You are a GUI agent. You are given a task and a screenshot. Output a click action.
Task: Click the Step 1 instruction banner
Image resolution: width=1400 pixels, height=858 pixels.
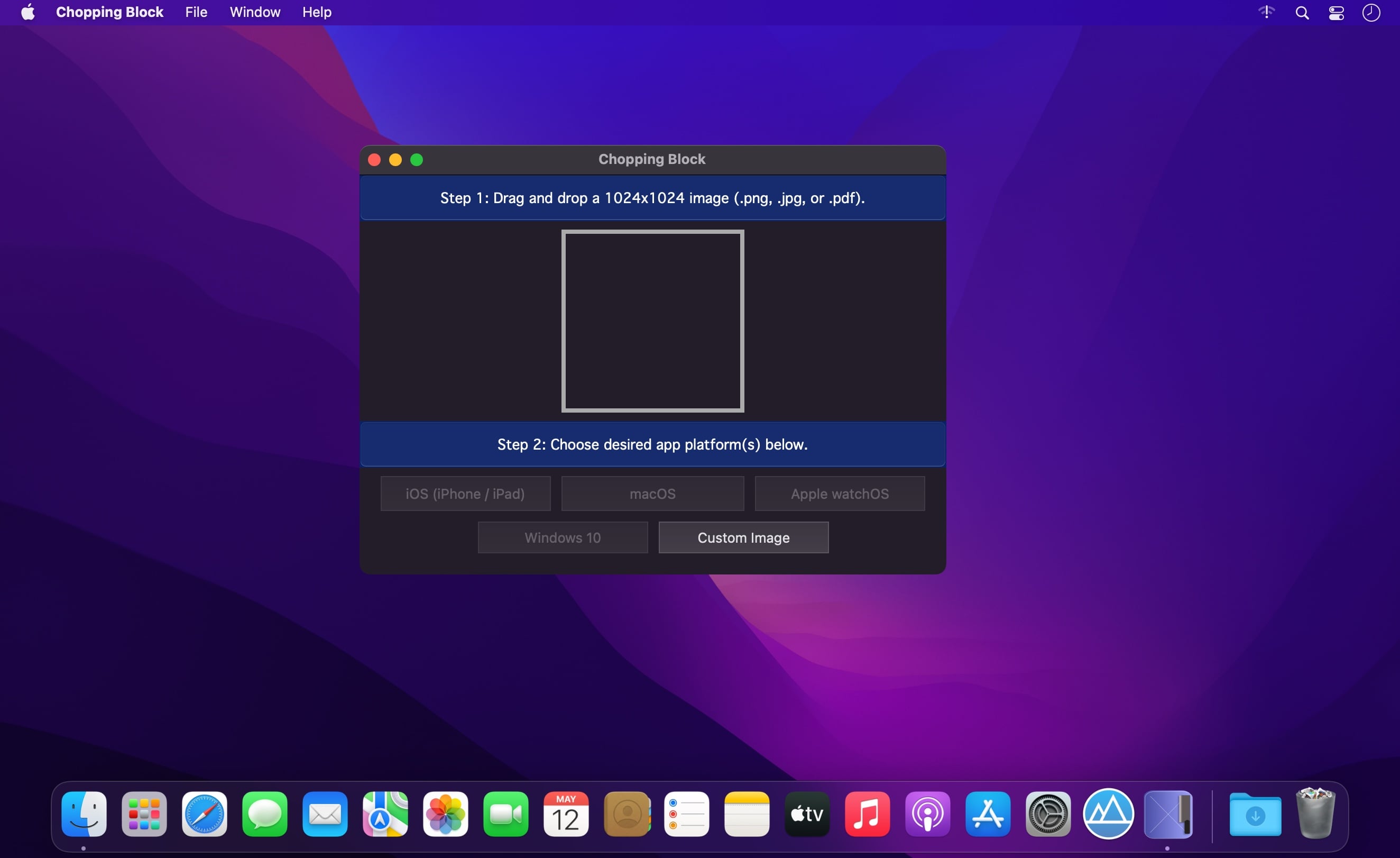coord(652,198)
